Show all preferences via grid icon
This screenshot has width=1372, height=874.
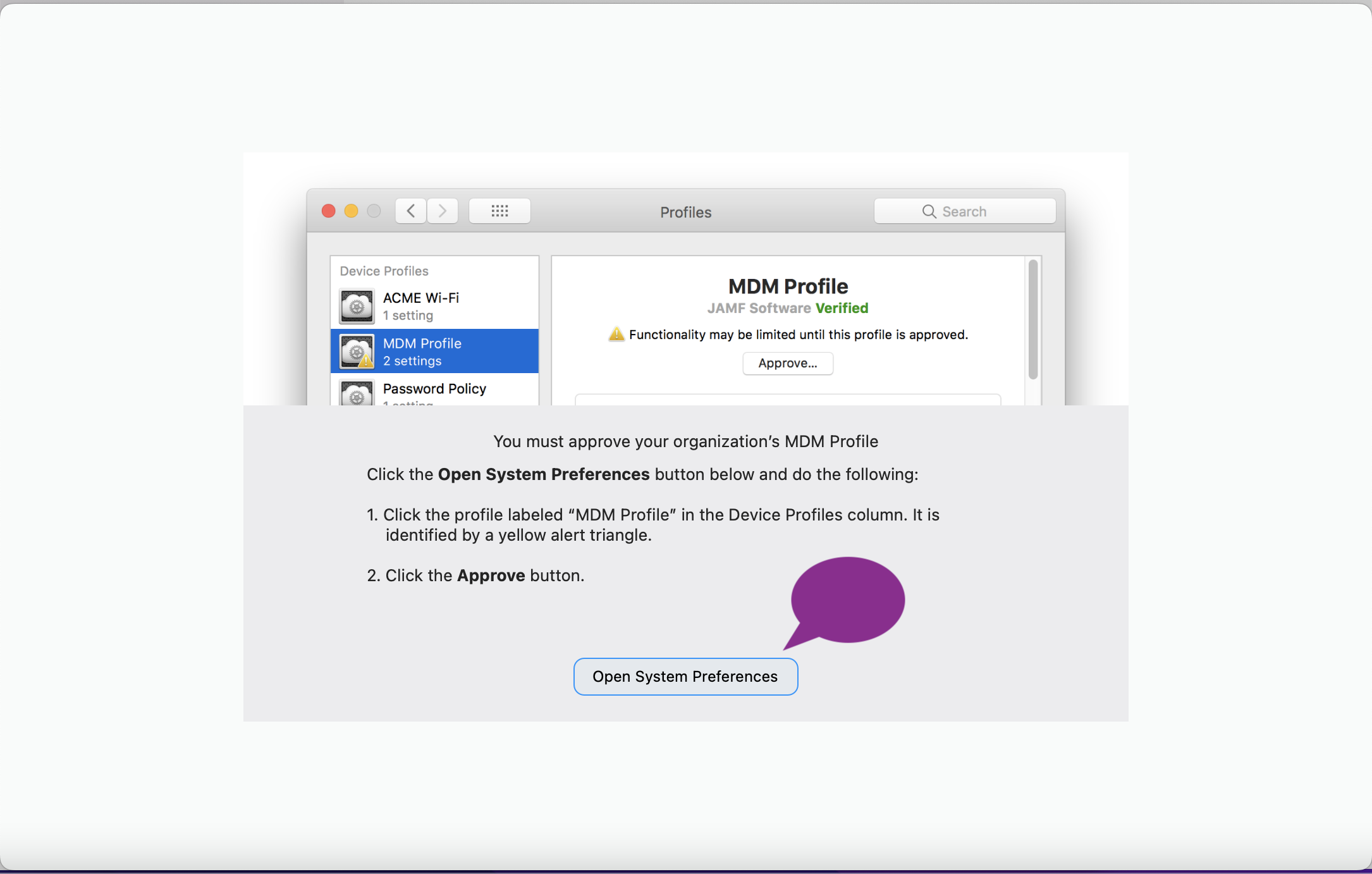(499, 211)
